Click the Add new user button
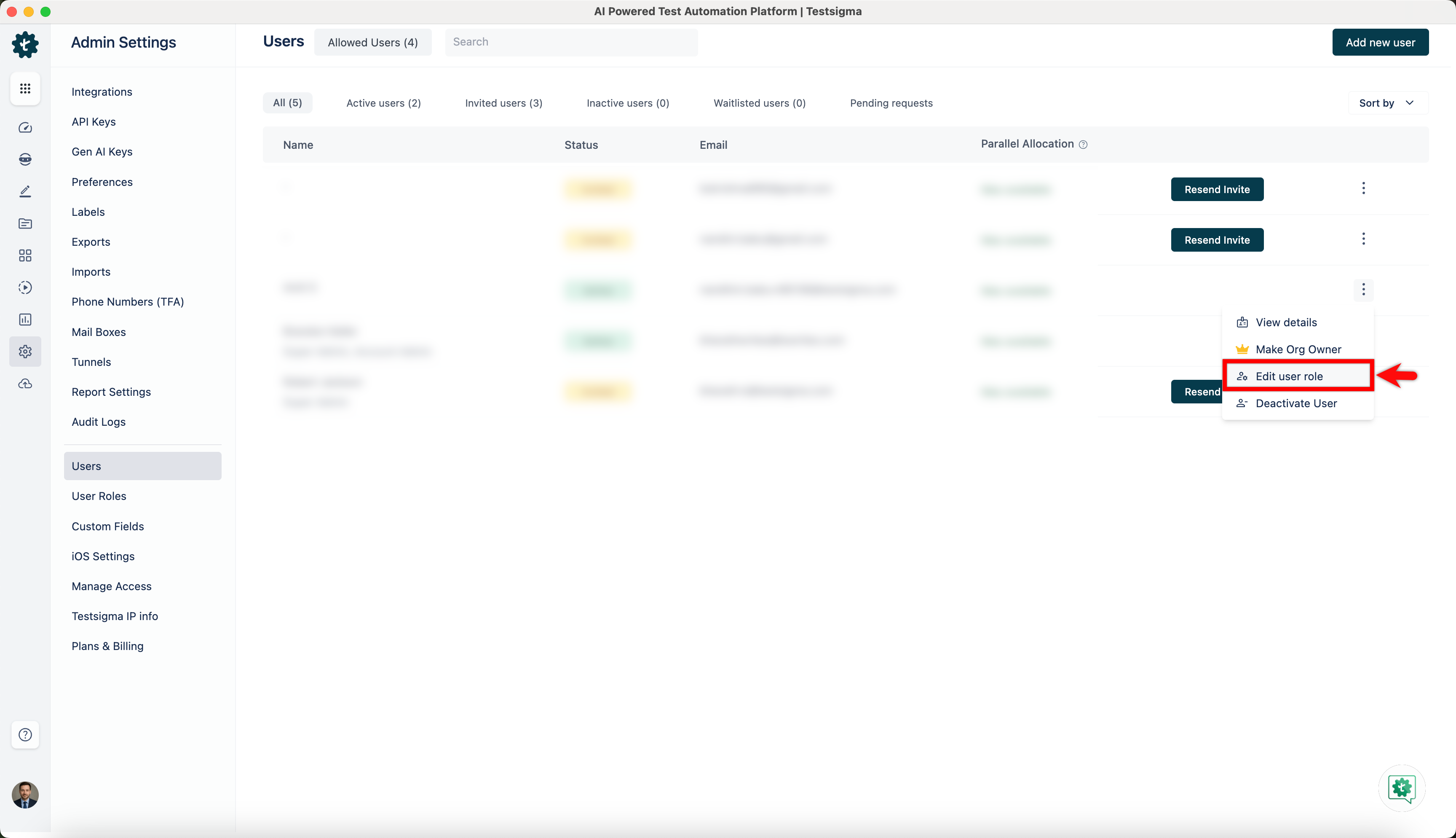 1379,43
